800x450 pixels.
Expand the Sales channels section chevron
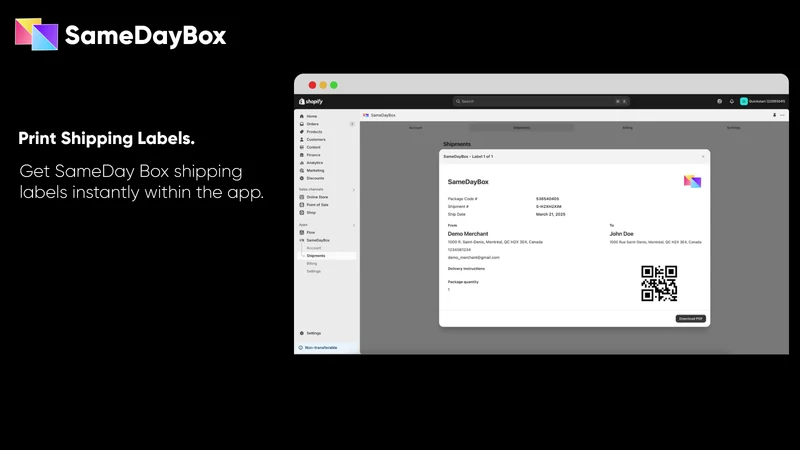click(x=354, y=190)
